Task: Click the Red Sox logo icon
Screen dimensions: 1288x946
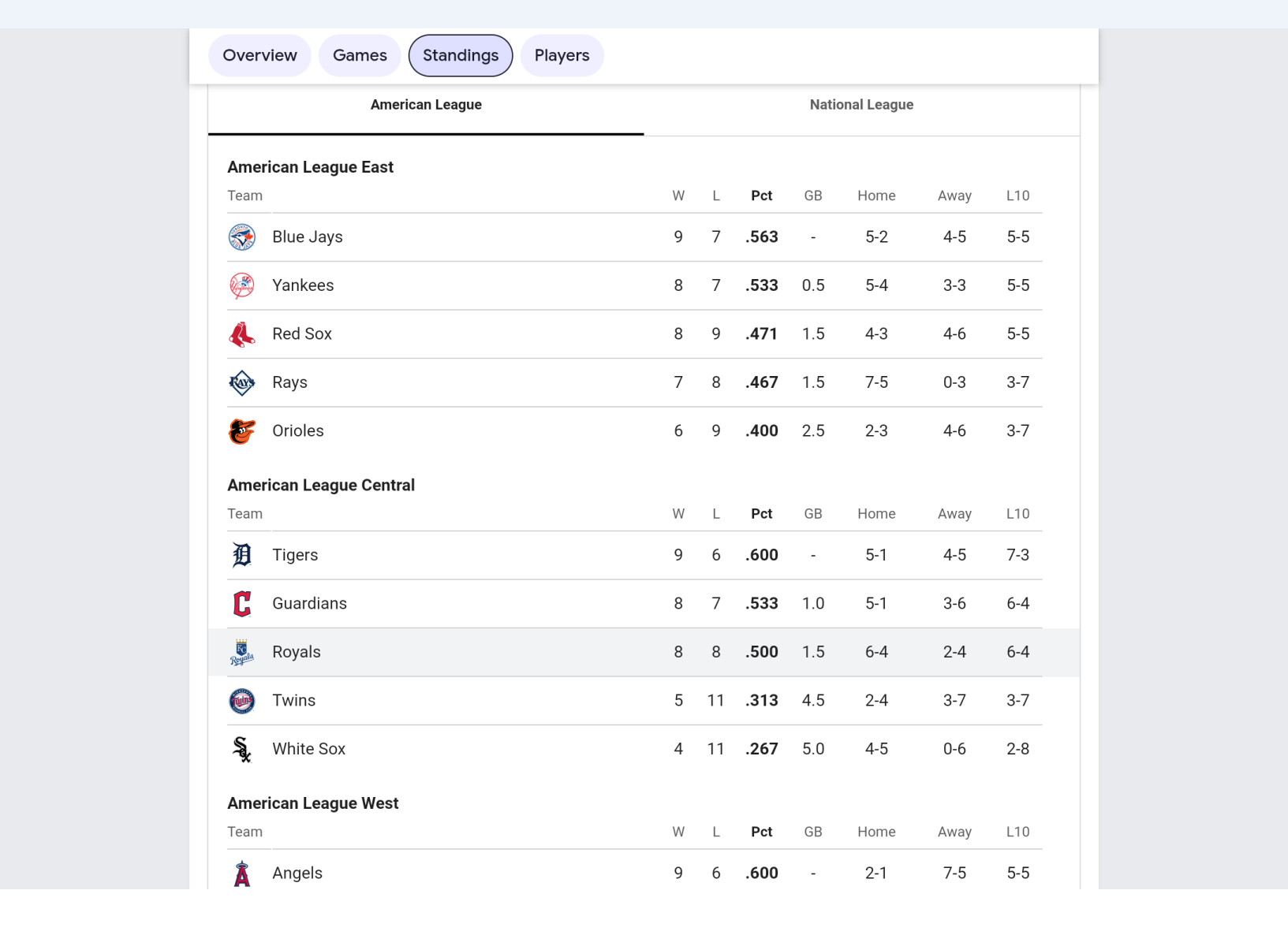Action: 242,334
